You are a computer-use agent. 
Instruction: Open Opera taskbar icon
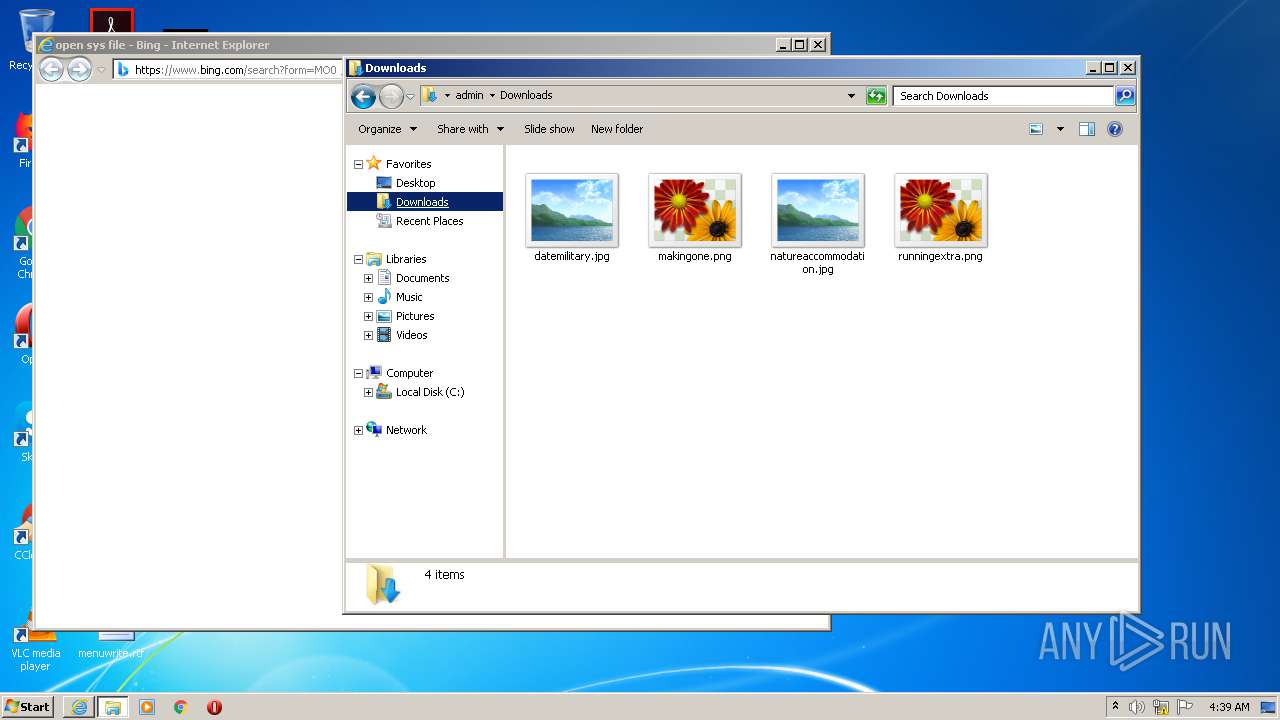[214, 707]
